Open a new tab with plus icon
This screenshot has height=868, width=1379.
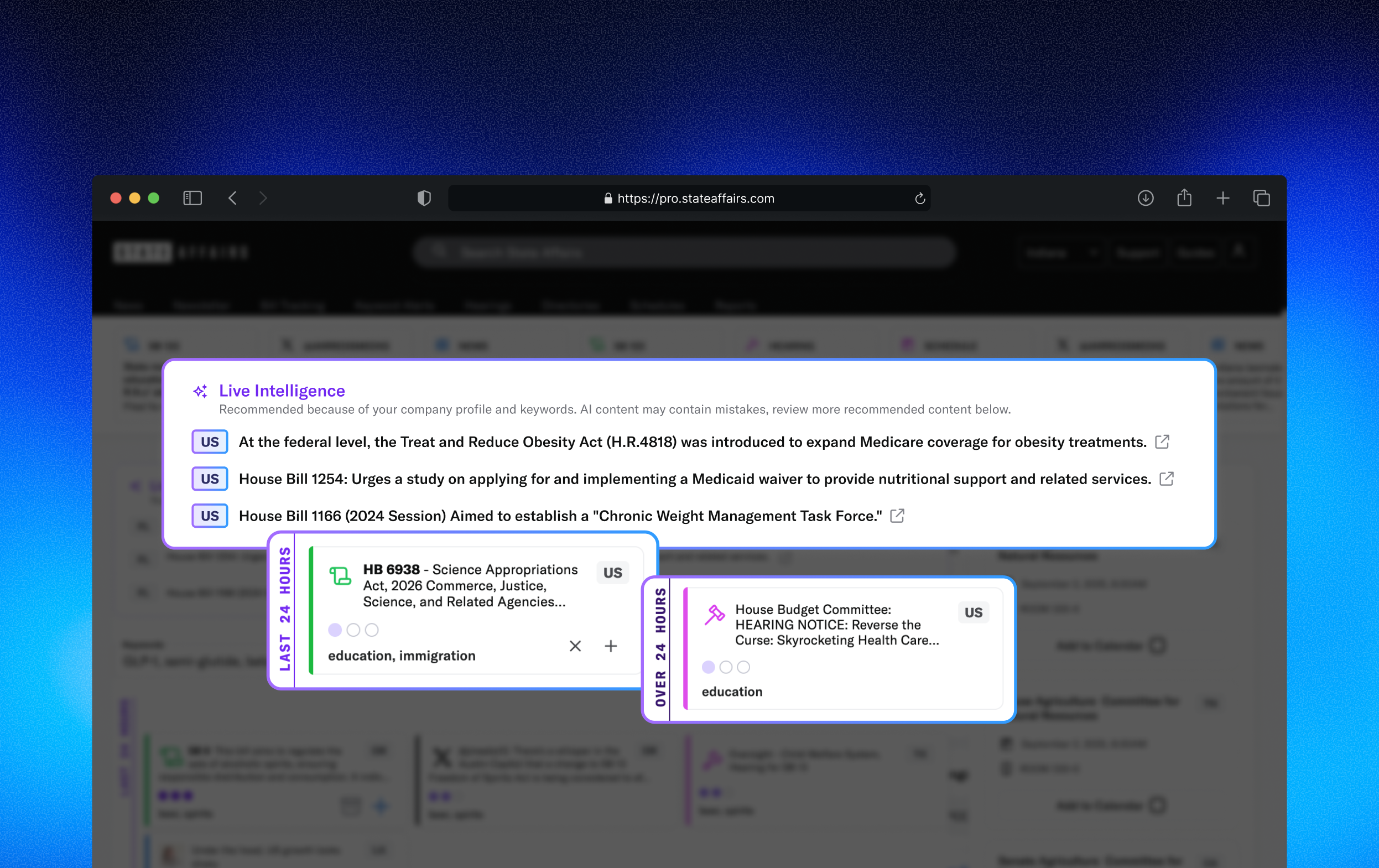pyautogui.click(x=1222, y=198)
